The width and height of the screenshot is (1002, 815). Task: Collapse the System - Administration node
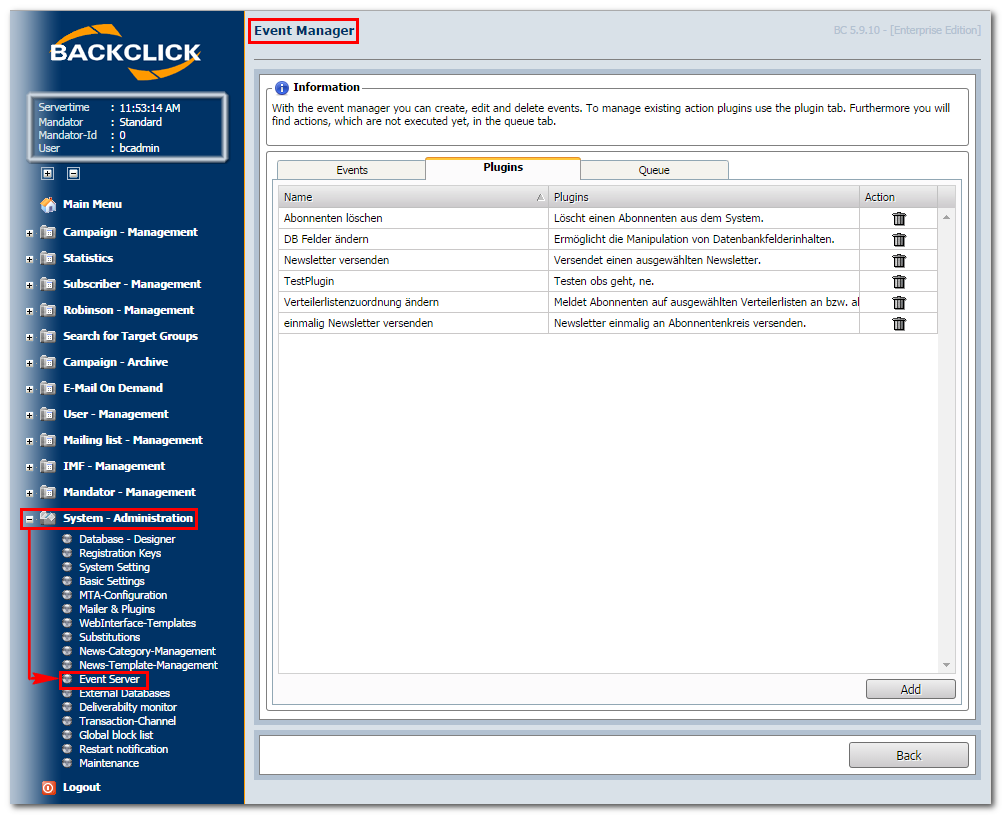(29, 519)
